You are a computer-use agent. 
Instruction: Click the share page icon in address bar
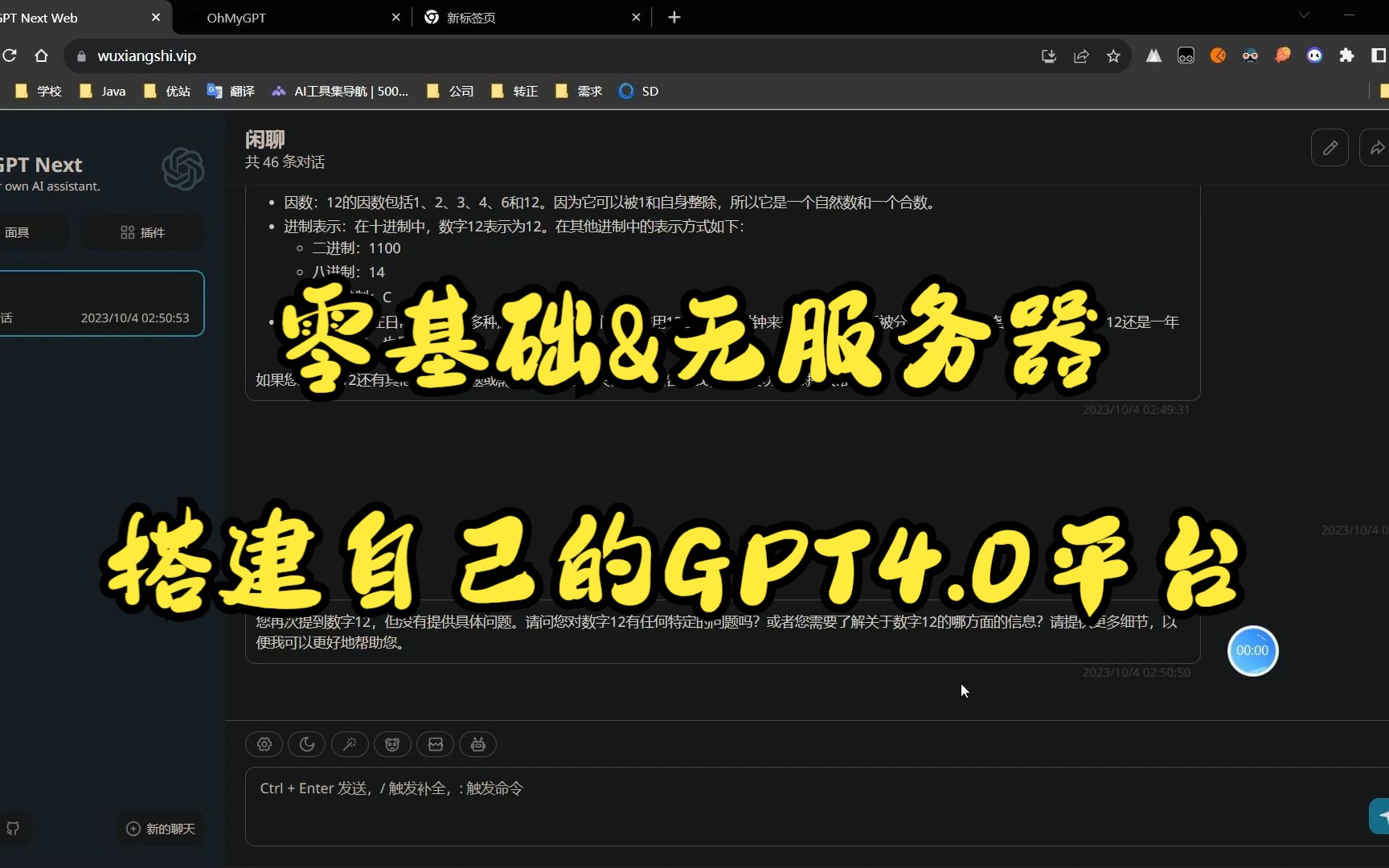point(1081,55)
